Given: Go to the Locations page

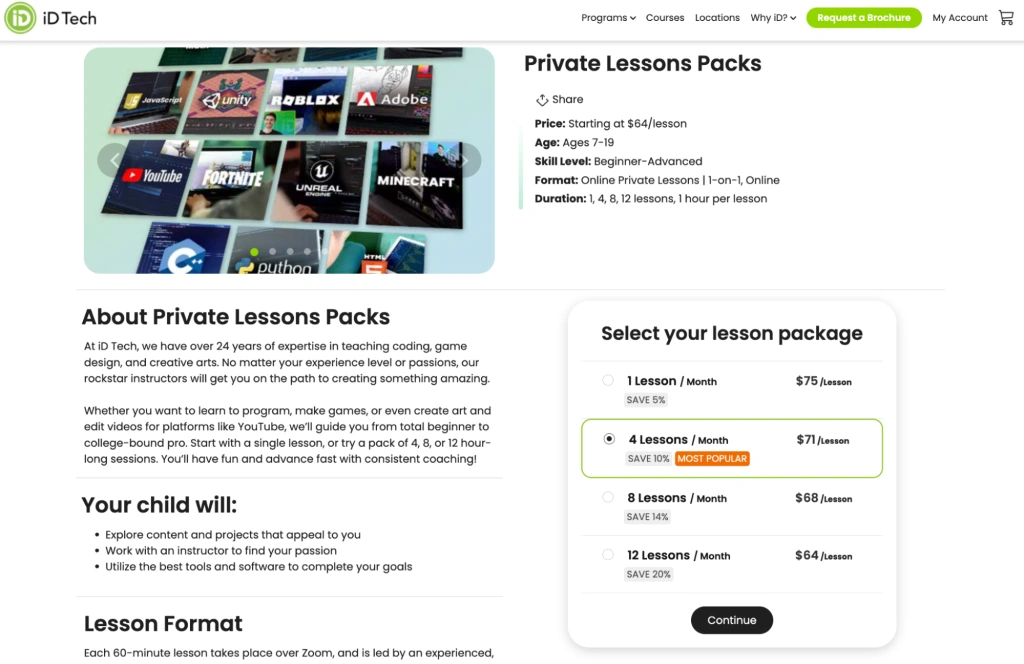Looking at the screenshot, I should 716,17.
